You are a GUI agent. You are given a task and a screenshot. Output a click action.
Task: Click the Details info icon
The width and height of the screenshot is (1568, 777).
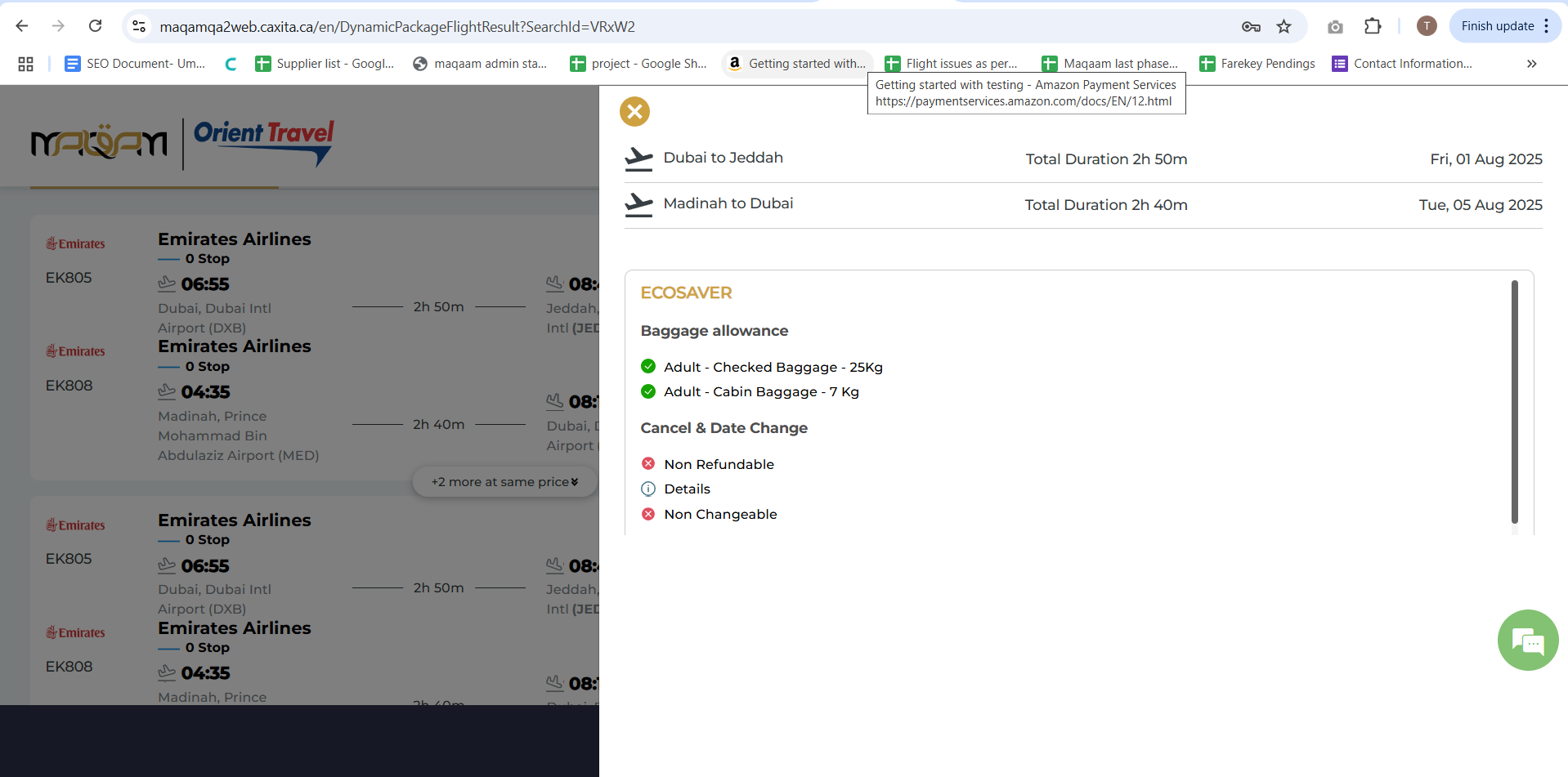pos(648,489)
